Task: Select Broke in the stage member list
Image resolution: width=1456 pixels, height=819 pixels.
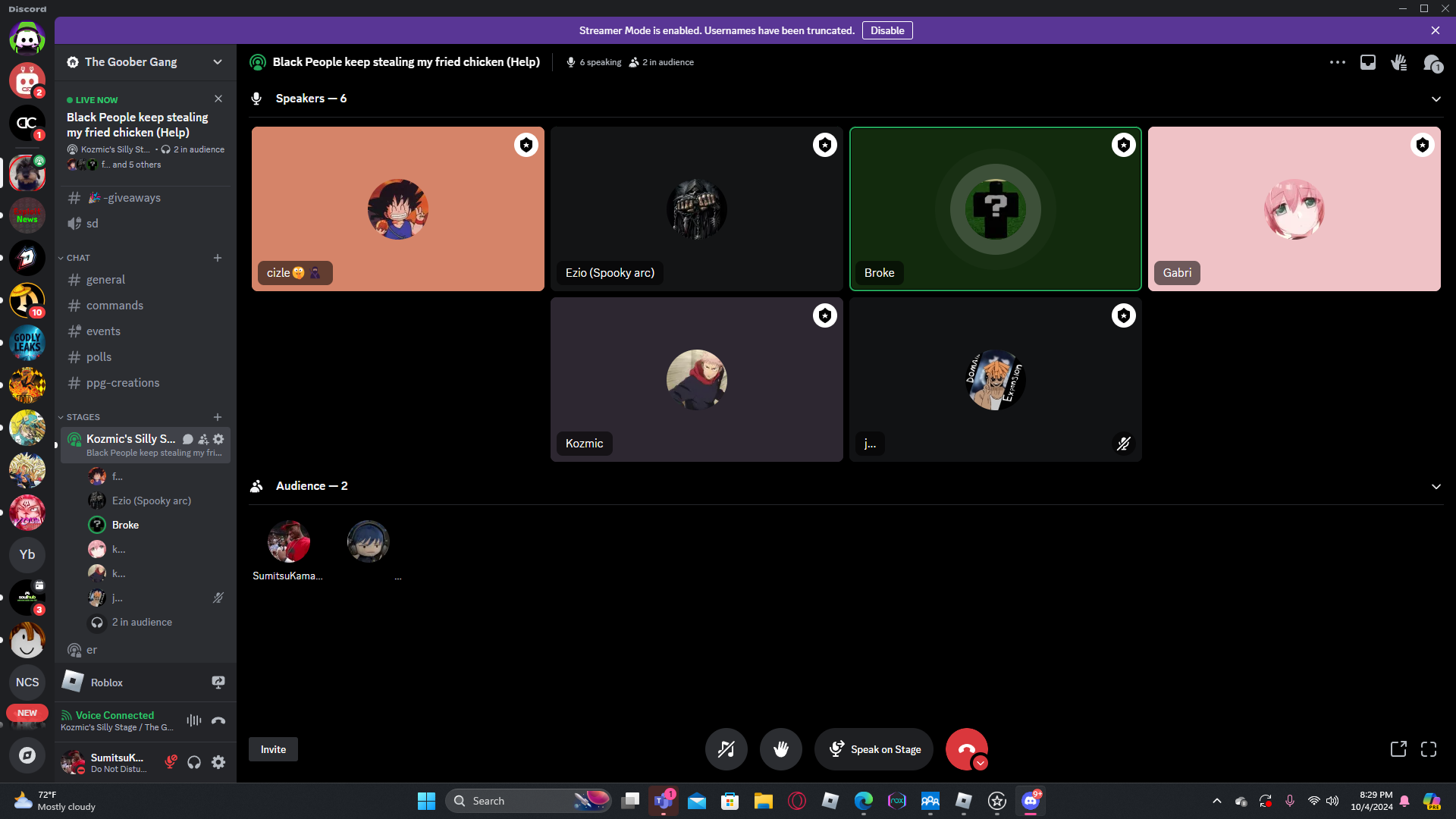Action: pyautogui.click(x=156, y=525)
